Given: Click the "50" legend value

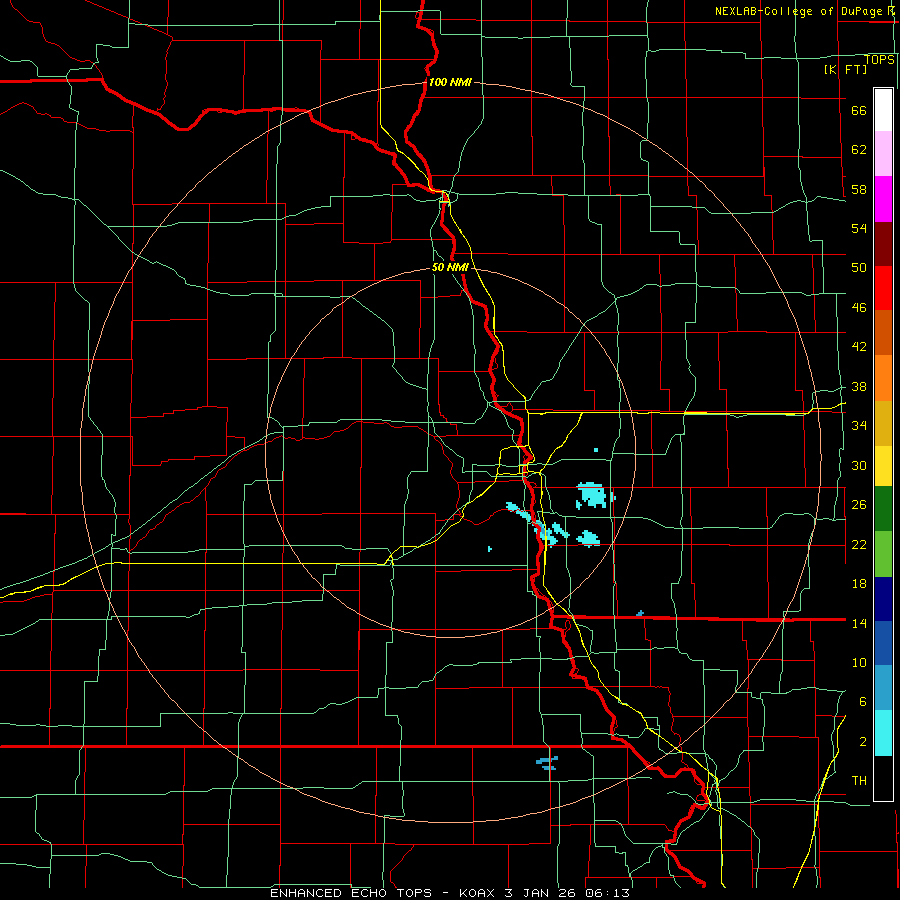Looking at the screenshot, I should click(x=859, y=268).
